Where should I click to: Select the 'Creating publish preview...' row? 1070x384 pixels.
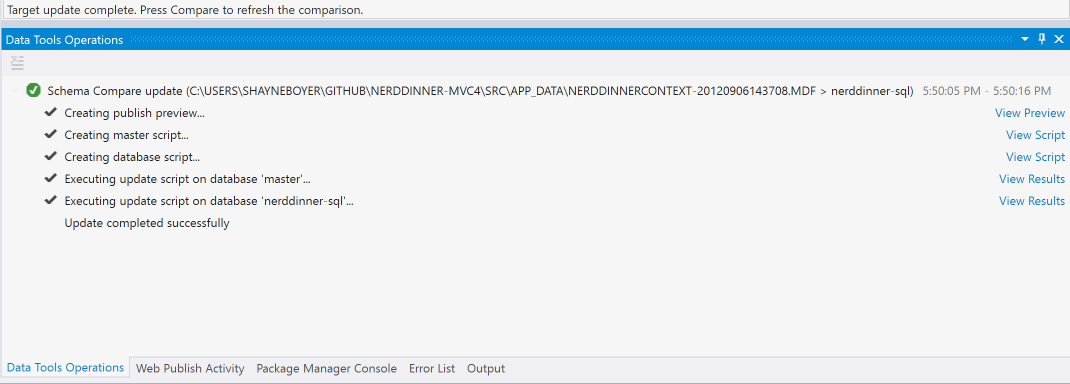pos(134,113)
